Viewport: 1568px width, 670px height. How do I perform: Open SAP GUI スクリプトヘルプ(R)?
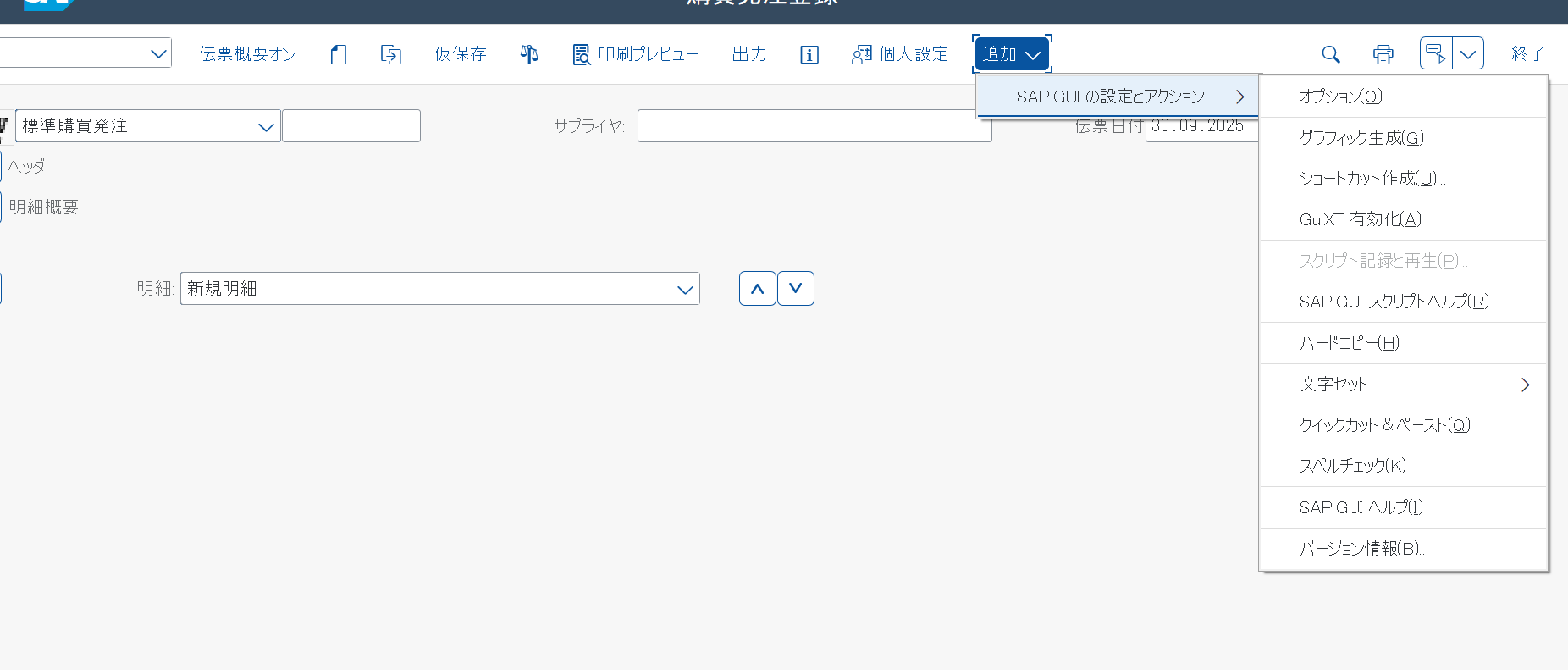click(1403, 302)
